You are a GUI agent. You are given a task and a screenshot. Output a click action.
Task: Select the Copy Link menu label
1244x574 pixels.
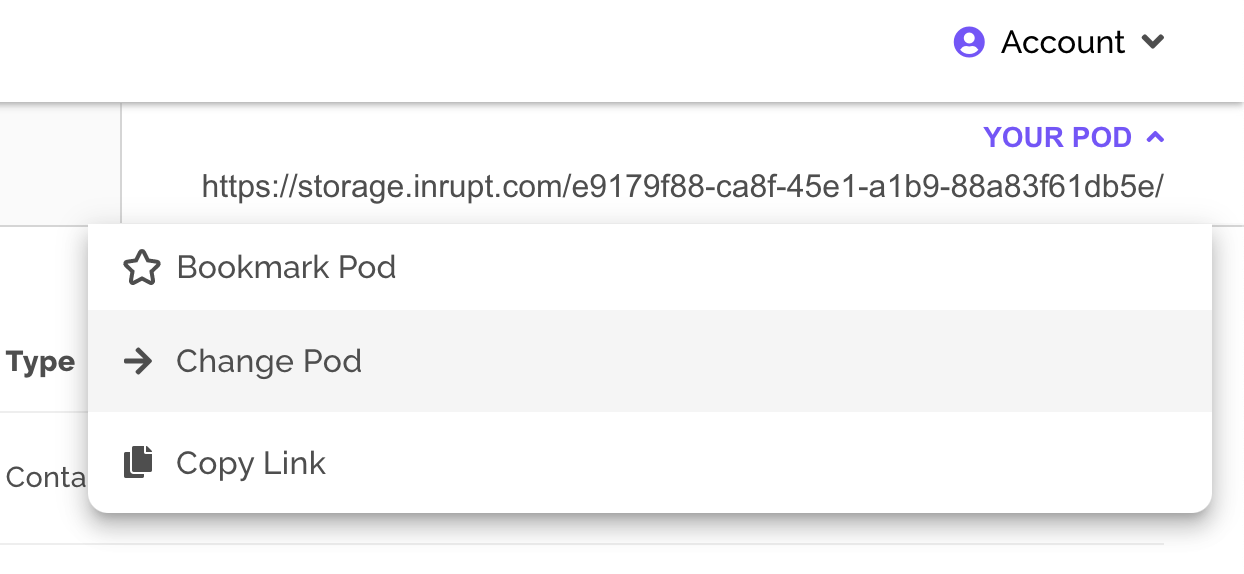click(250, 464)
